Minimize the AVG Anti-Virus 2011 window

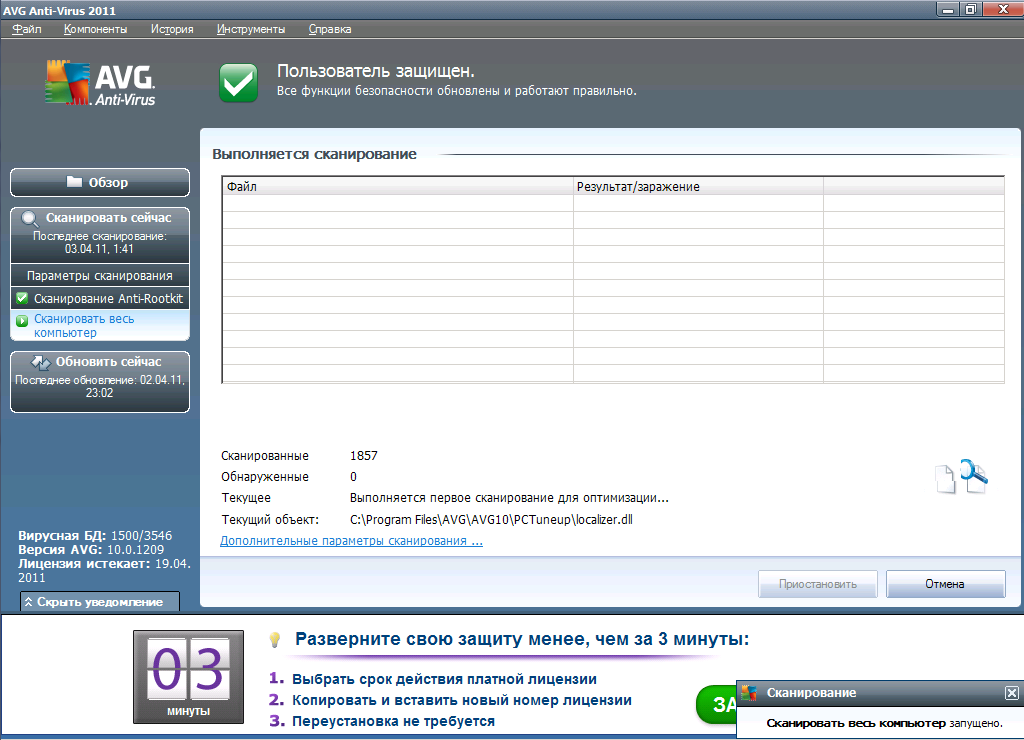coord(948,9)
